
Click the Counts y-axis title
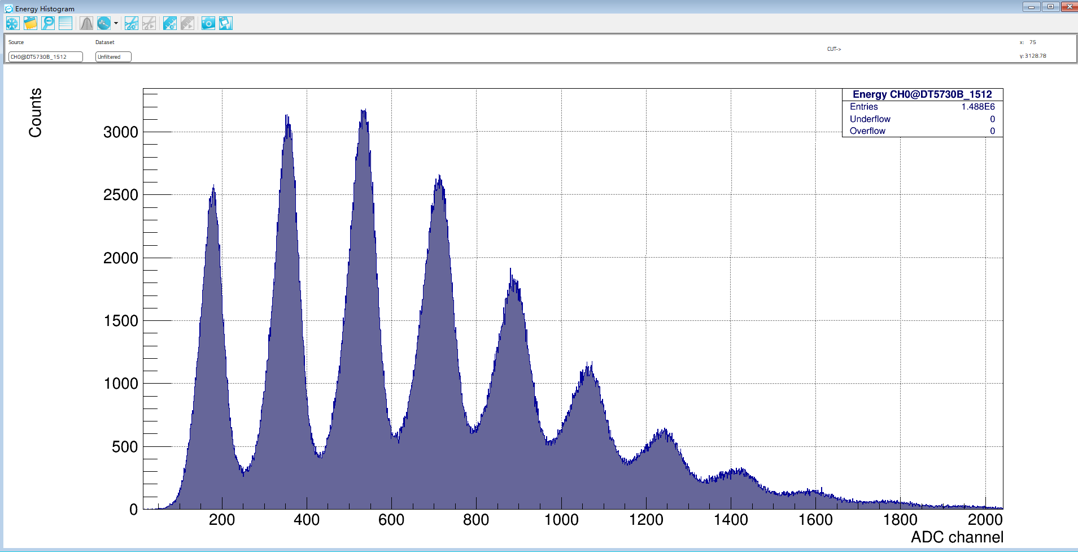(x=35, y=113)
